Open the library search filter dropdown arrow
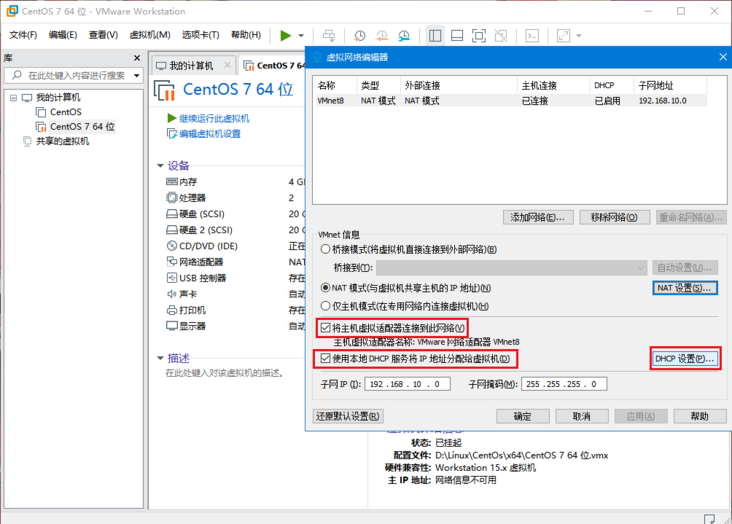This screenshot has height=524, width=732. [137, 75]
